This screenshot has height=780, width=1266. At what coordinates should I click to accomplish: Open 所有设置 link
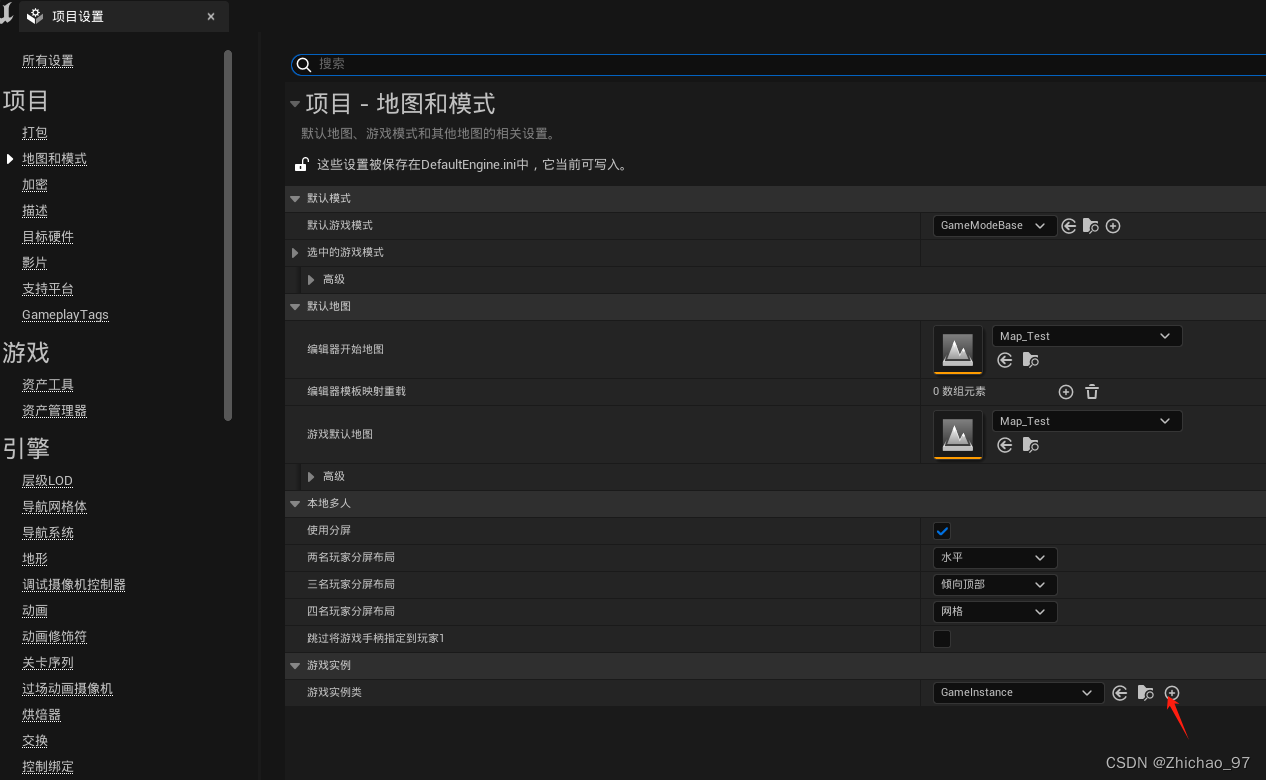click(47, 60)
